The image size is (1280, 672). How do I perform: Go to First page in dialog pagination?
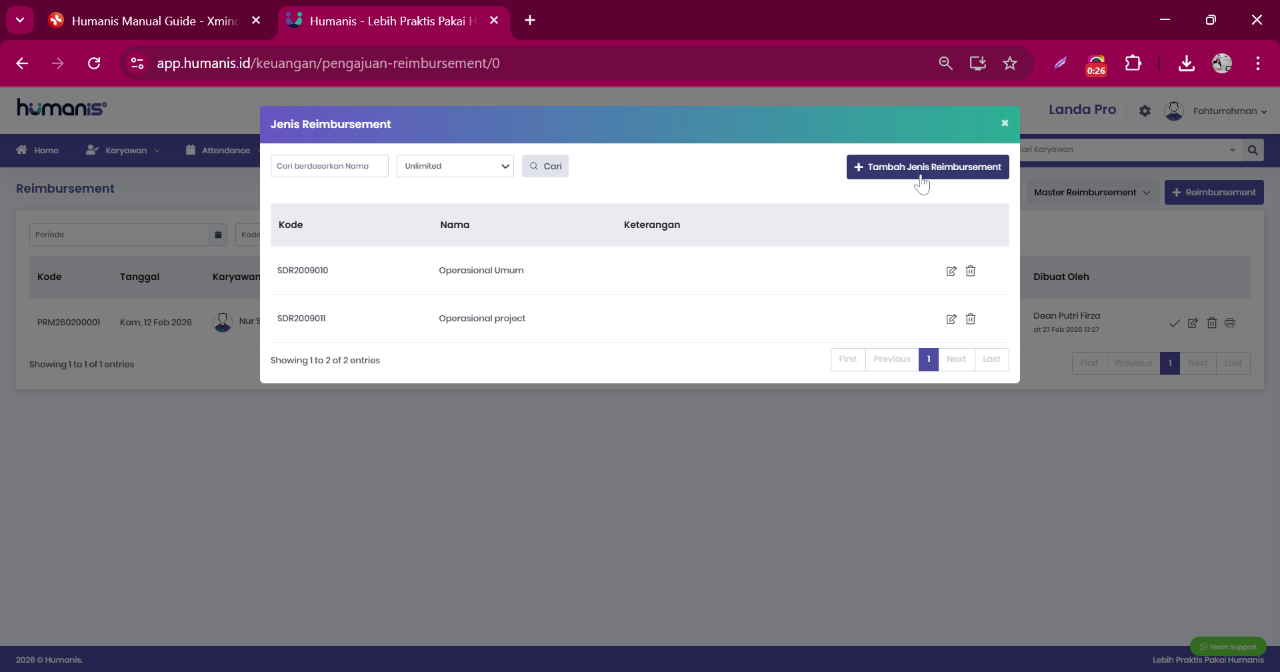point(848,359)
